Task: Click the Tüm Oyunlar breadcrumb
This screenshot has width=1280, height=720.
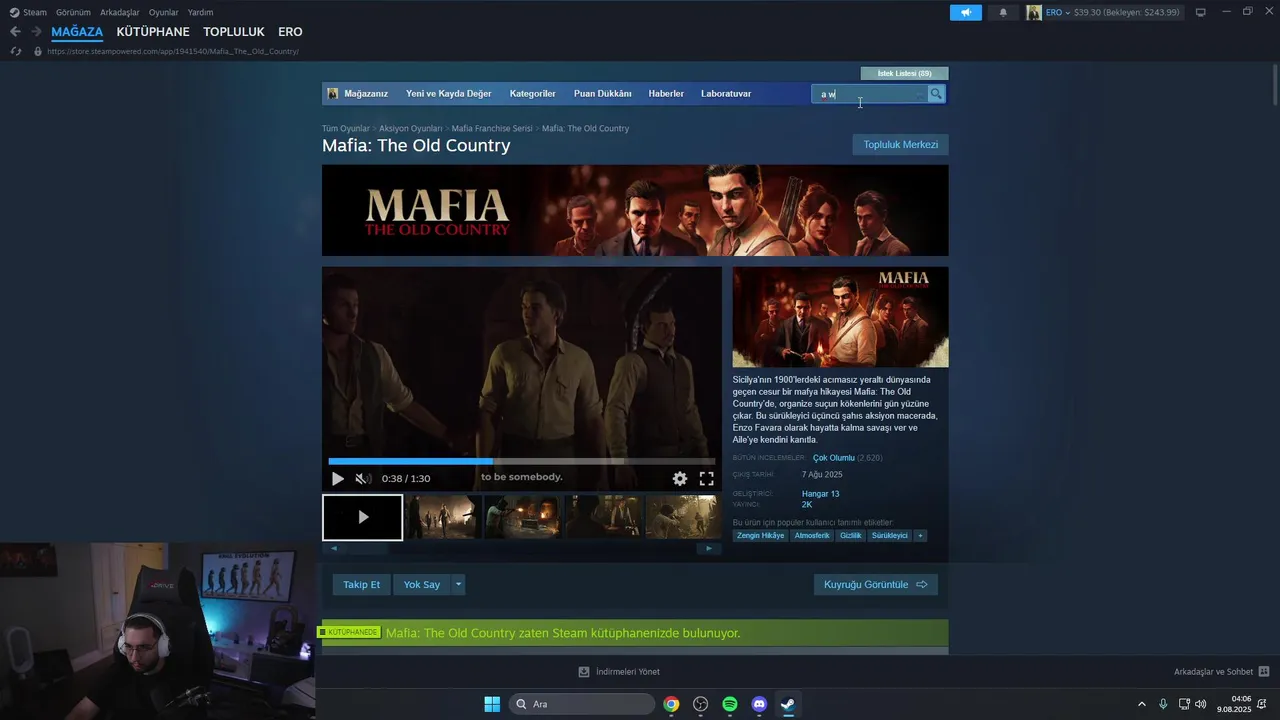Action: pos(345,129)
